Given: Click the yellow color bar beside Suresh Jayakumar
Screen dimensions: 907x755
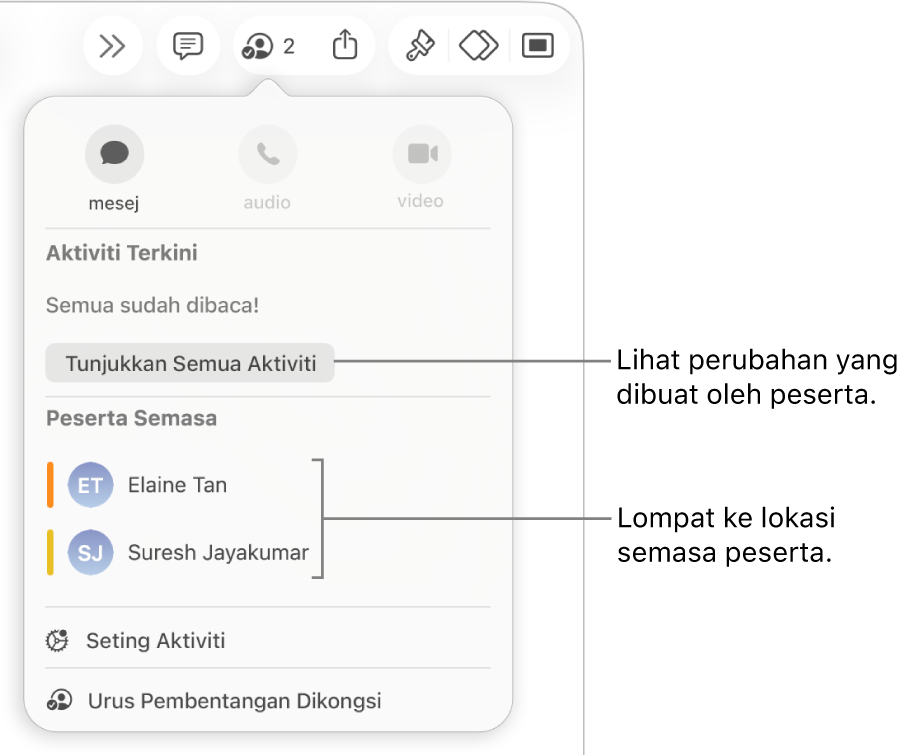Looking at the screenshot, I should pos(50,553).
